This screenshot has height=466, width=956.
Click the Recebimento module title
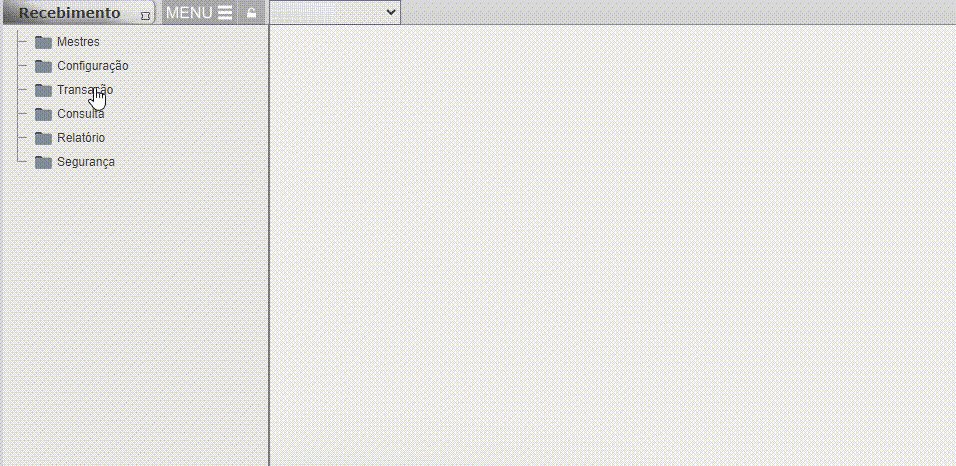(x=69, y=13)
